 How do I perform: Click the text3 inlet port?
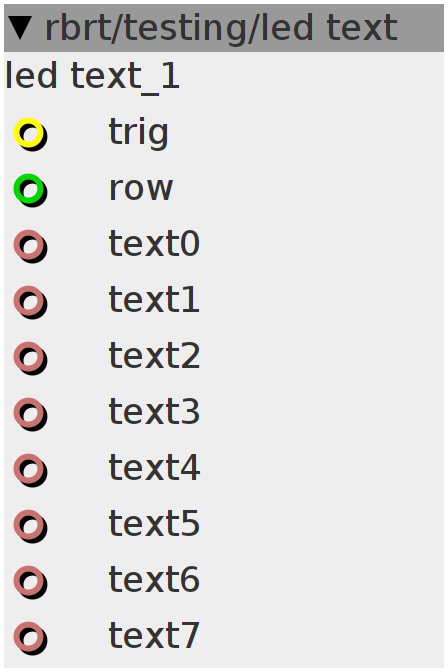pos(30,414)
